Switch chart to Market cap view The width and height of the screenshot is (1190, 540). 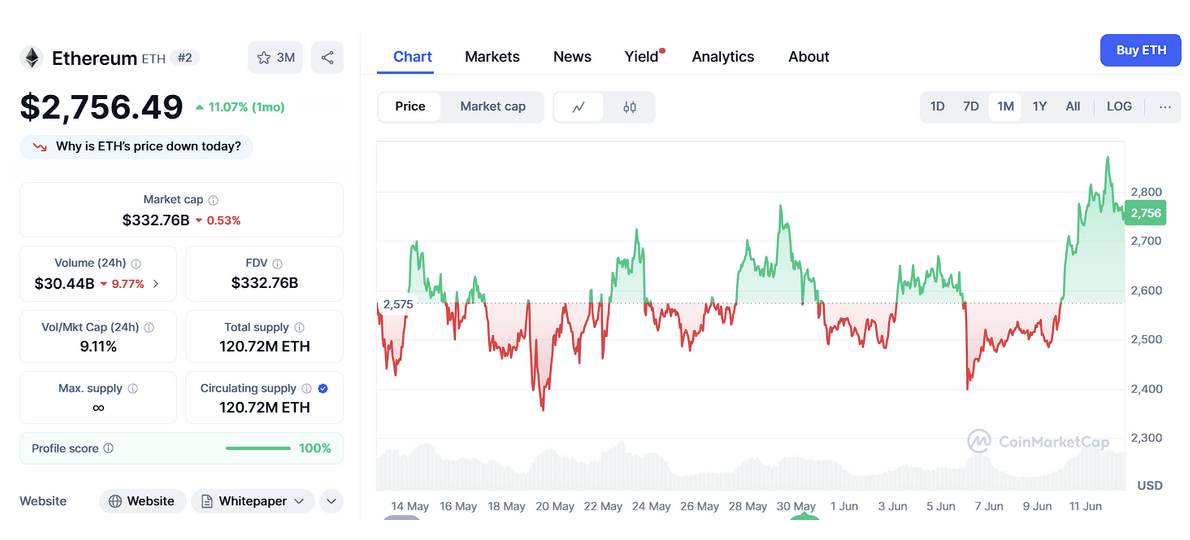click(x=492, y=107)
